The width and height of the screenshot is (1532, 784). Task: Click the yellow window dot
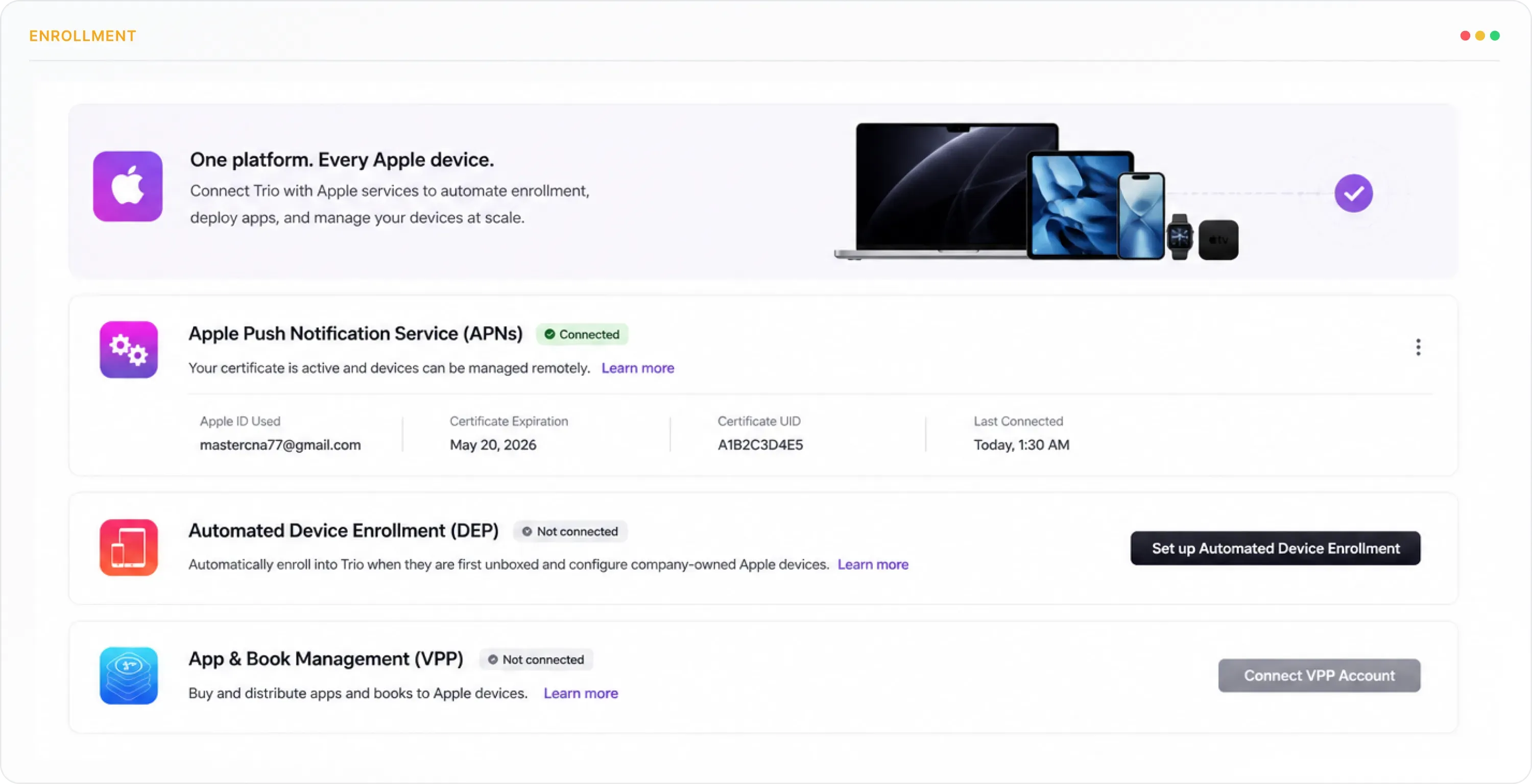coord(1480,36)
